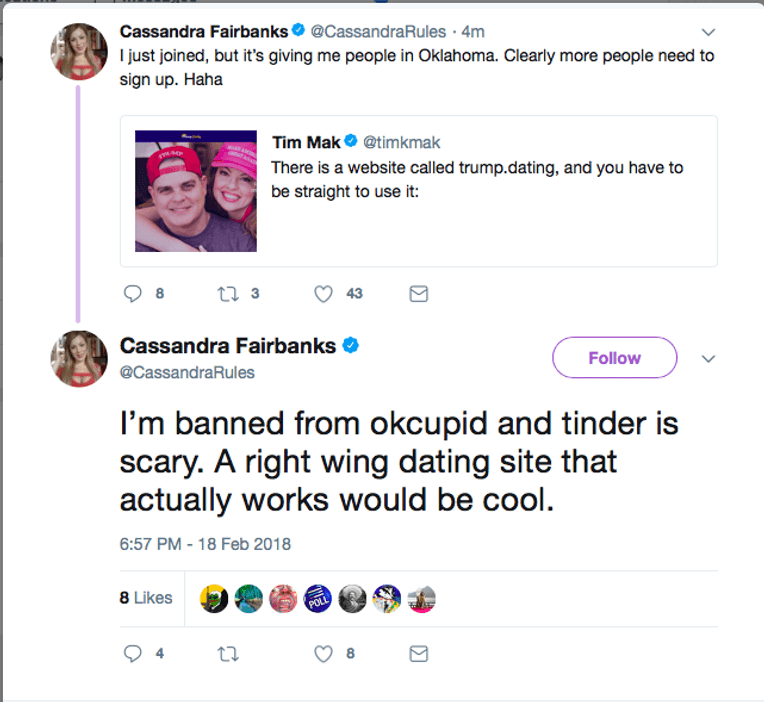This screenshot has height=702, width=764.
Task: Open the 6:57 PM - 18 Feb 2018 timestamp
Action: tap(205, 545)
